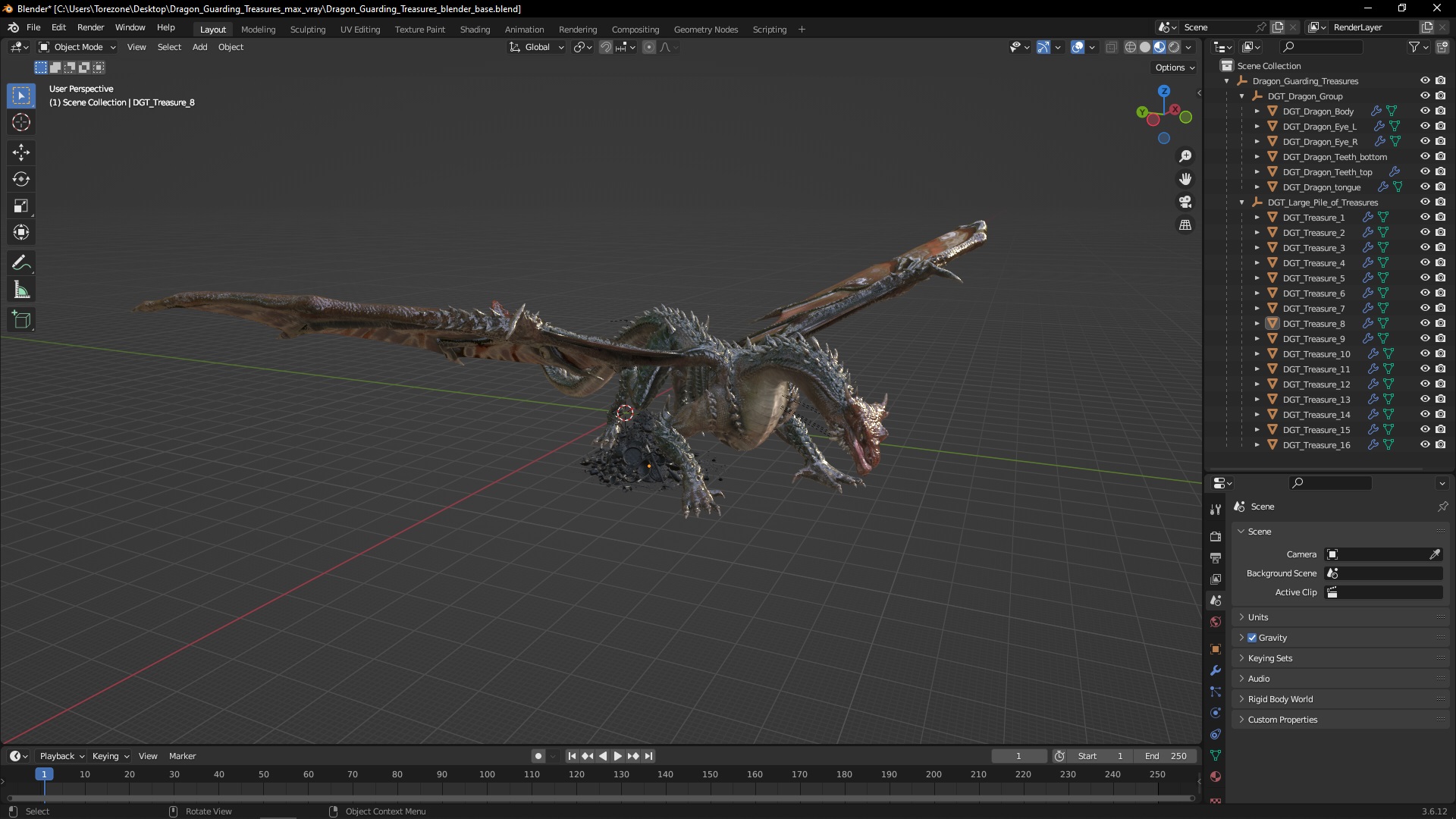Screen dimensions: 1456x819
Task: Switch orthographic/perspective grid icon
Action: pos(1185,225)
